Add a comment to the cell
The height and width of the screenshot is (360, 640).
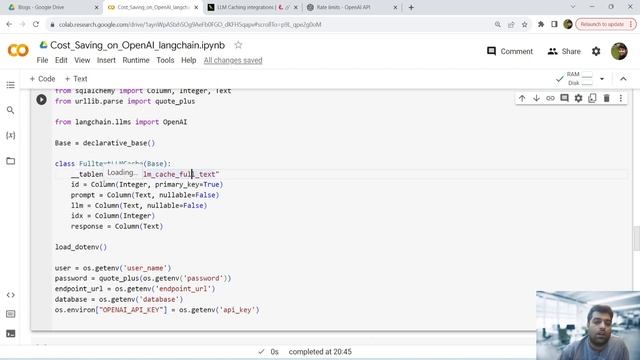[564, 98]
